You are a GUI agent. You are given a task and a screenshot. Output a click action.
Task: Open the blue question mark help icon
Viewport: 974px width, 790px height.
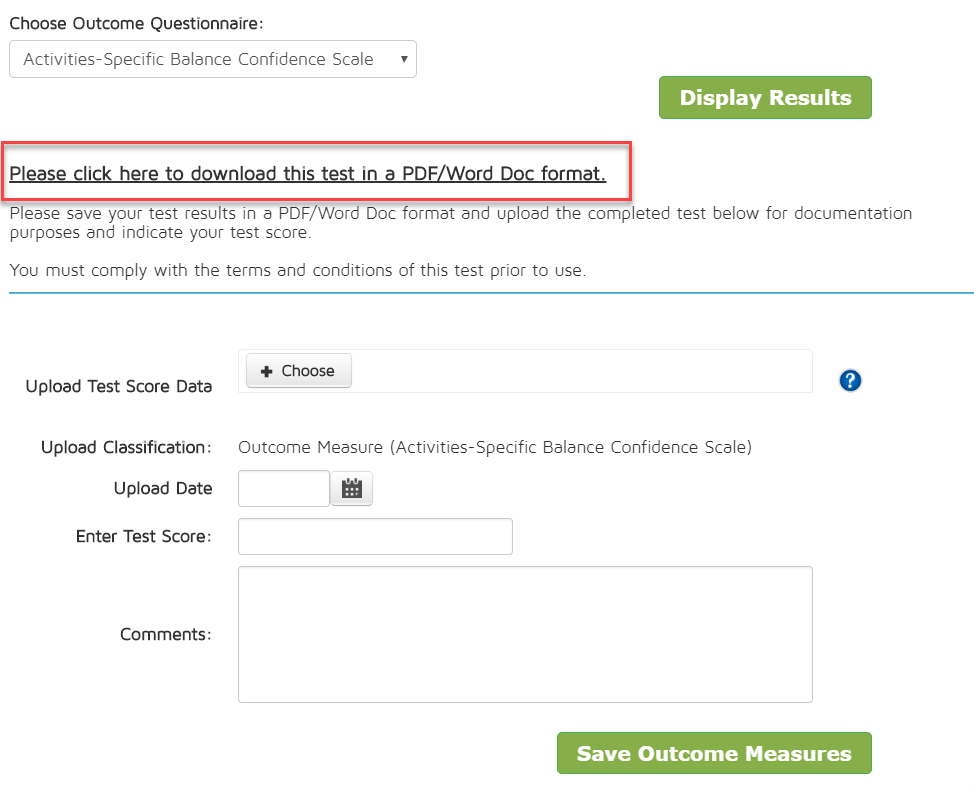pyautogui.click(x=851, y=380)
